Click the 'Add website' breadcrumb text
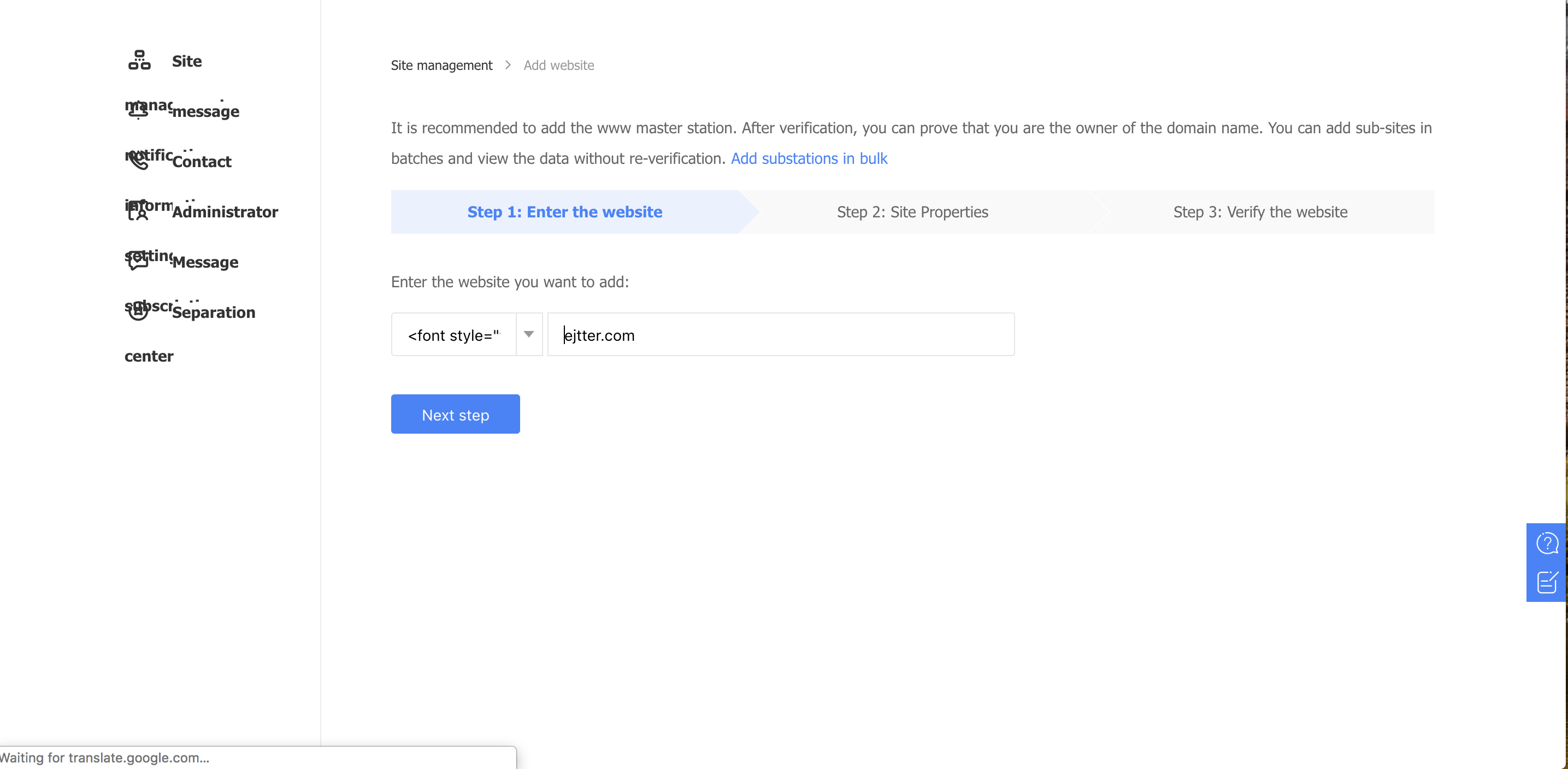This screenshot has width=1568, height=769. click(x=558, y=65)
